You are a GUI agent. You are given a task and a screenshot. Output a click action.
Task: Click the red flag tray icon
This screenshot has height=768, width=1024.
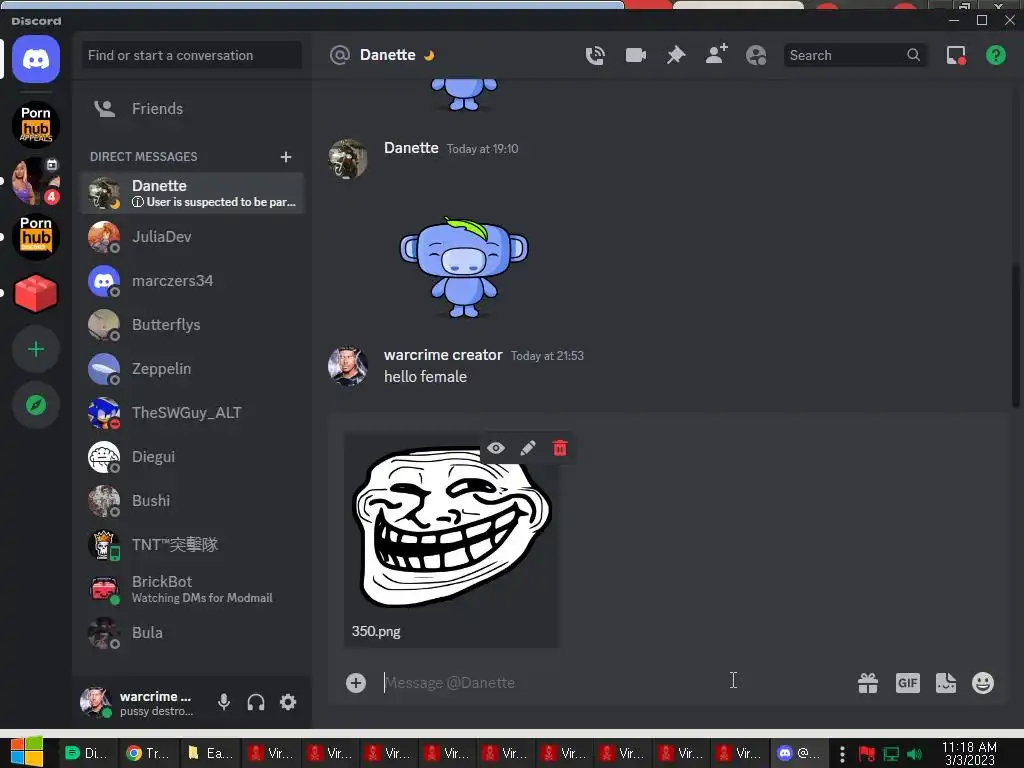867,754
